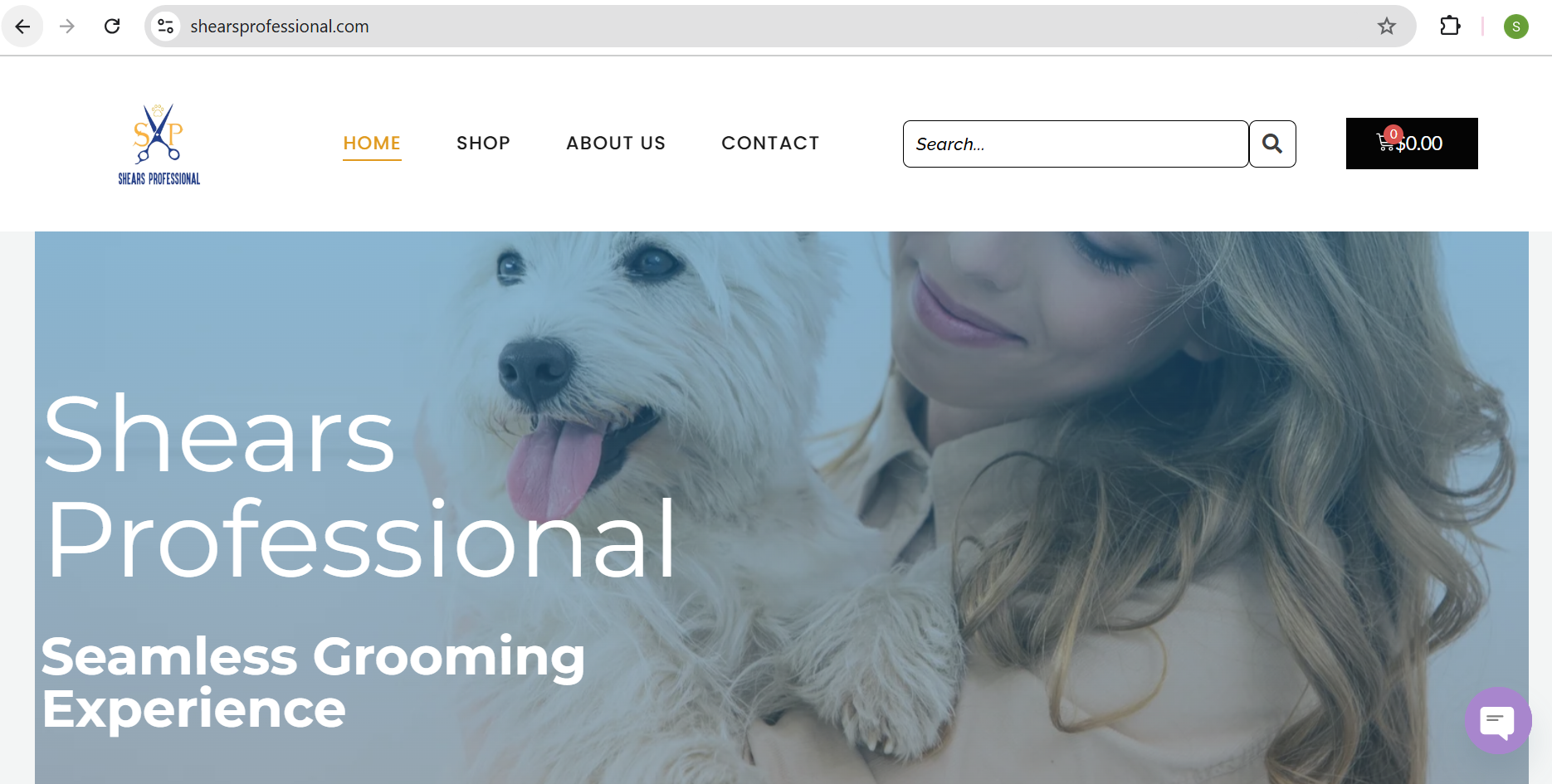Reload the page with refresh icon
This screenshot has width=1552, height=784.
point(112,27)
